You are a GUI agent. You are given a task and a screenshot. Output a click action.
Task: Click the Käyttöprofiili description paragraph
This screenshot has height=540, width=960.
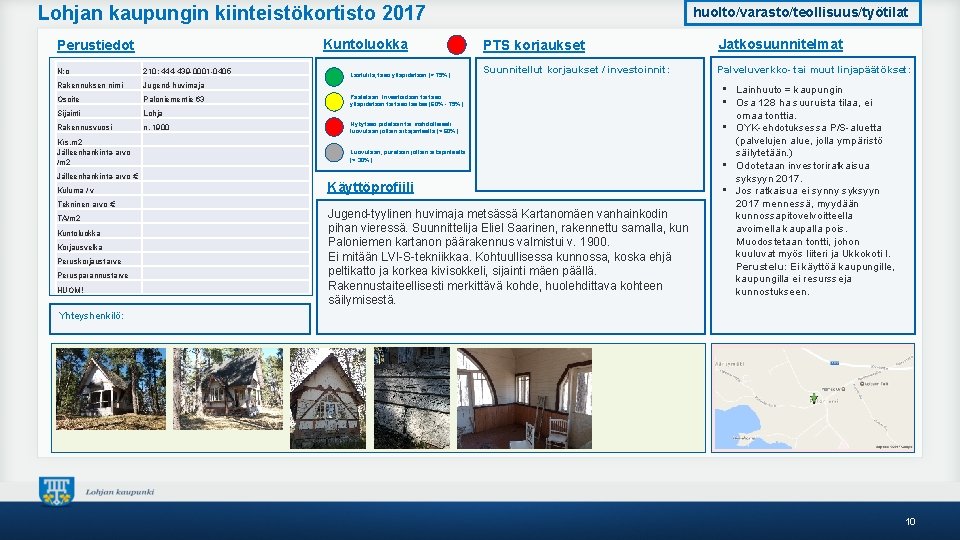click(x=508, y=257)
